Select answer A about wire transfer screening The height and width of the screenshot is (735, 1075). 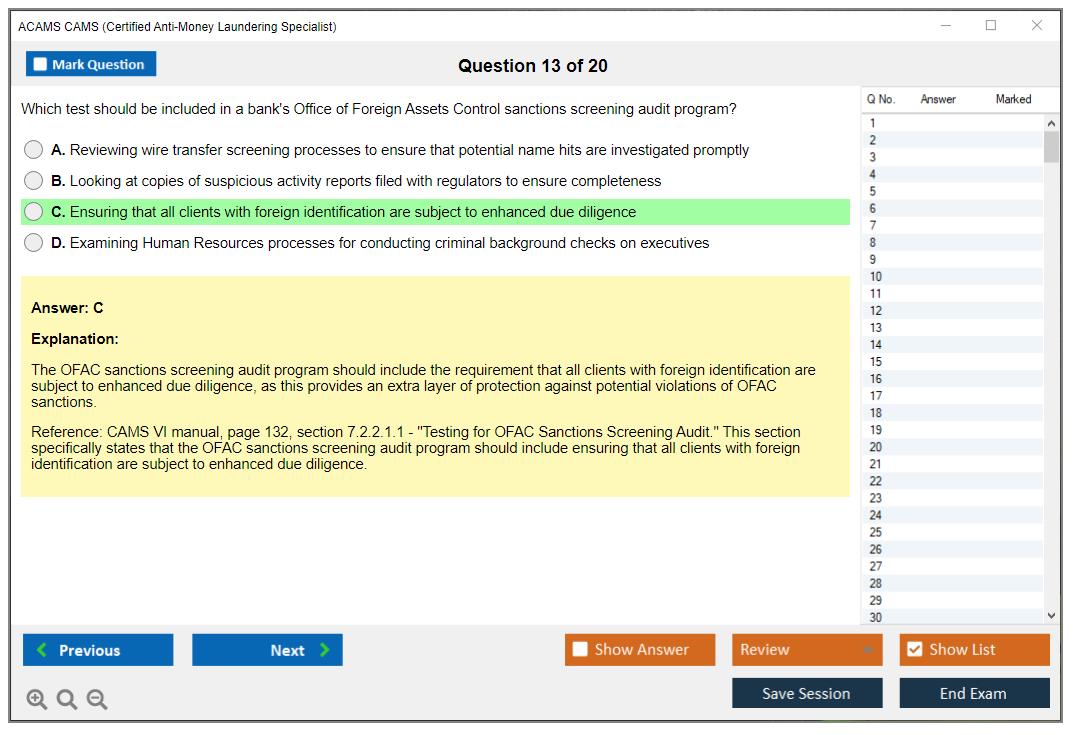34,150
